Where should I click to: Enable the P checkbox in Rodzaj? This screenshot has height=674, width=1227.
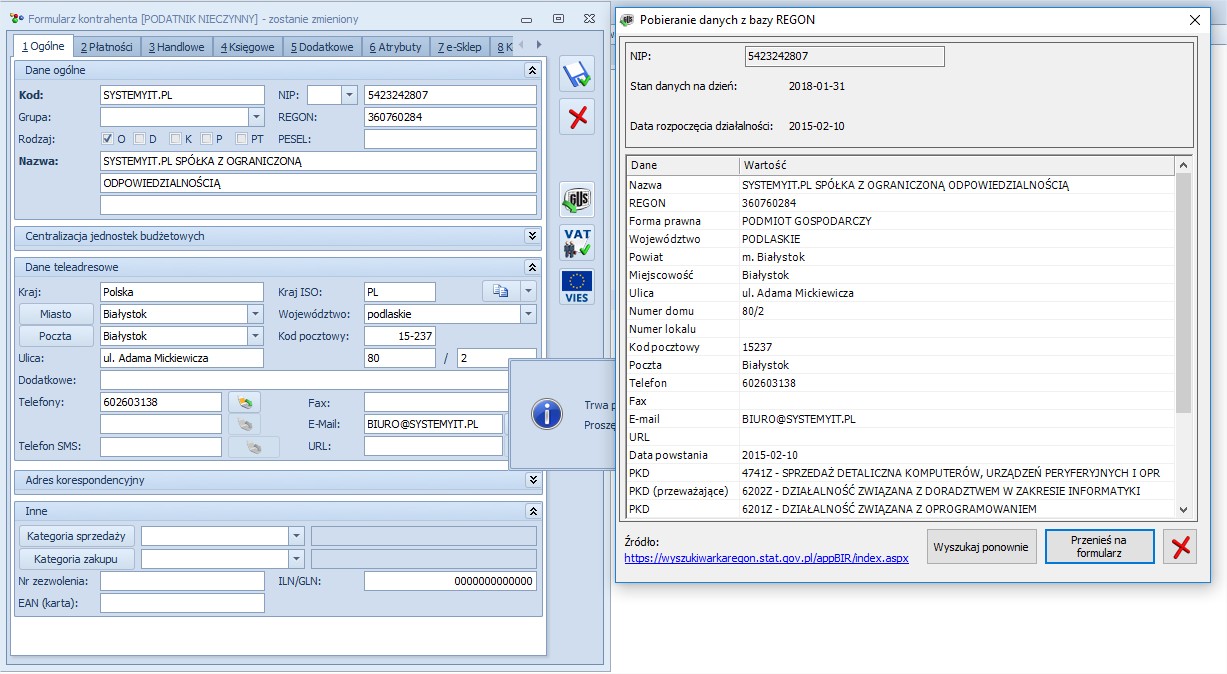pos(206,139)
